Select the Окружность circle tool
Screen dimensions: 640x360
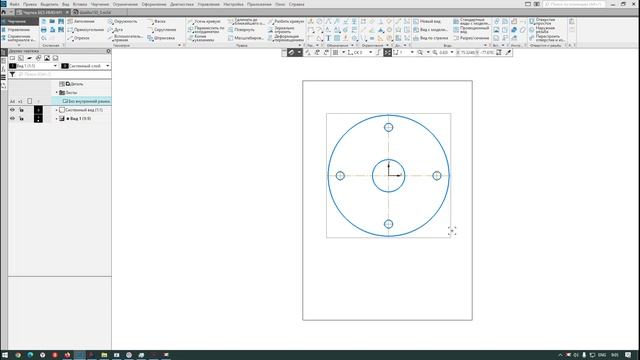pos(122,21)
